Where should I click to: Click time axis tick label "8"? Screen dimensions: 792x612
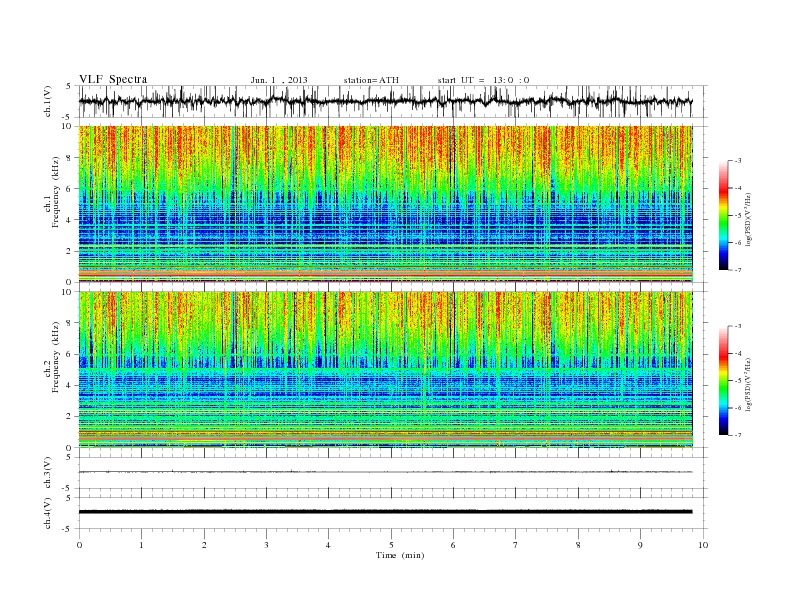coord(578,545)
